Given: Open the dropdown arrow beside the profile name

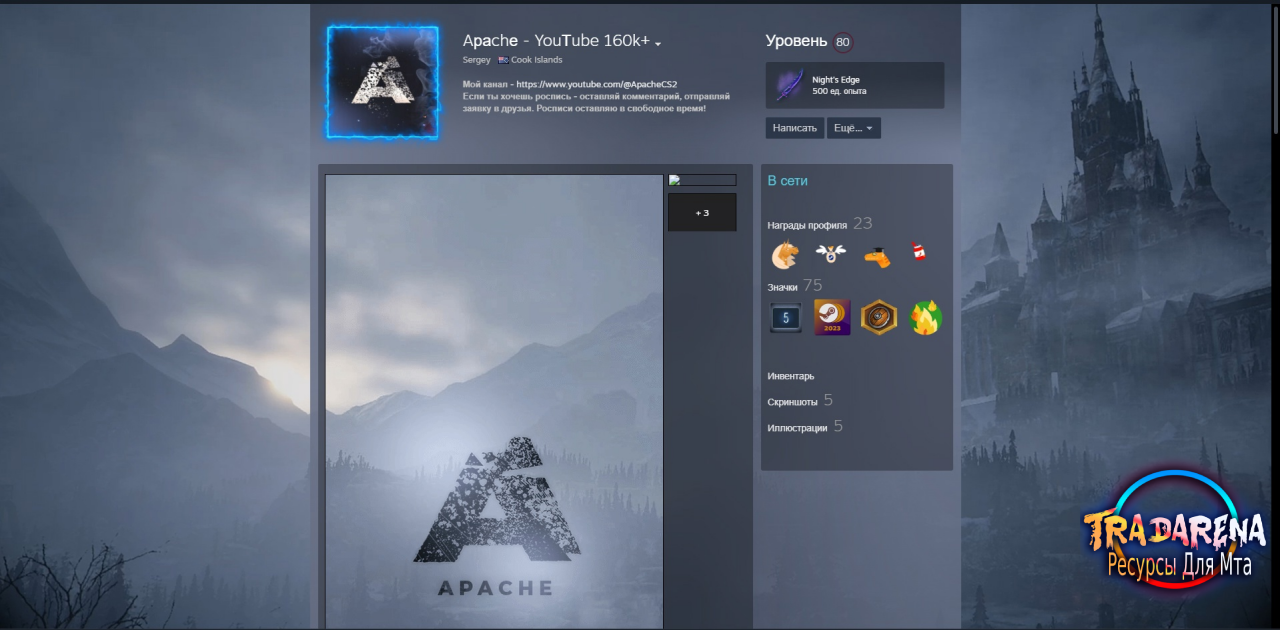Looking at the screenshot, I should (x=658, y=44).
